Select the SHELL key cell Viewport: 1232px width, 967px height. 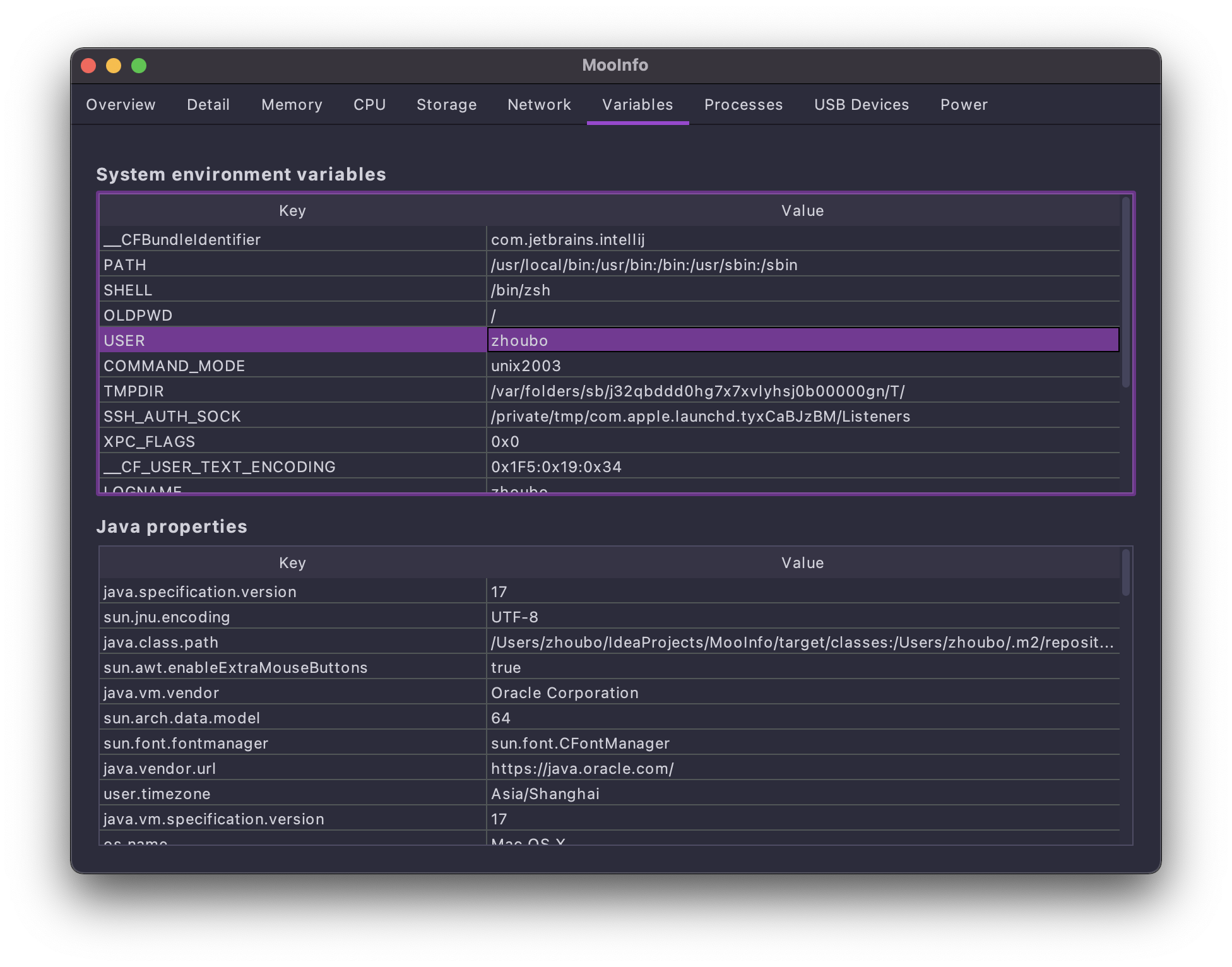[x=128, y=290]
